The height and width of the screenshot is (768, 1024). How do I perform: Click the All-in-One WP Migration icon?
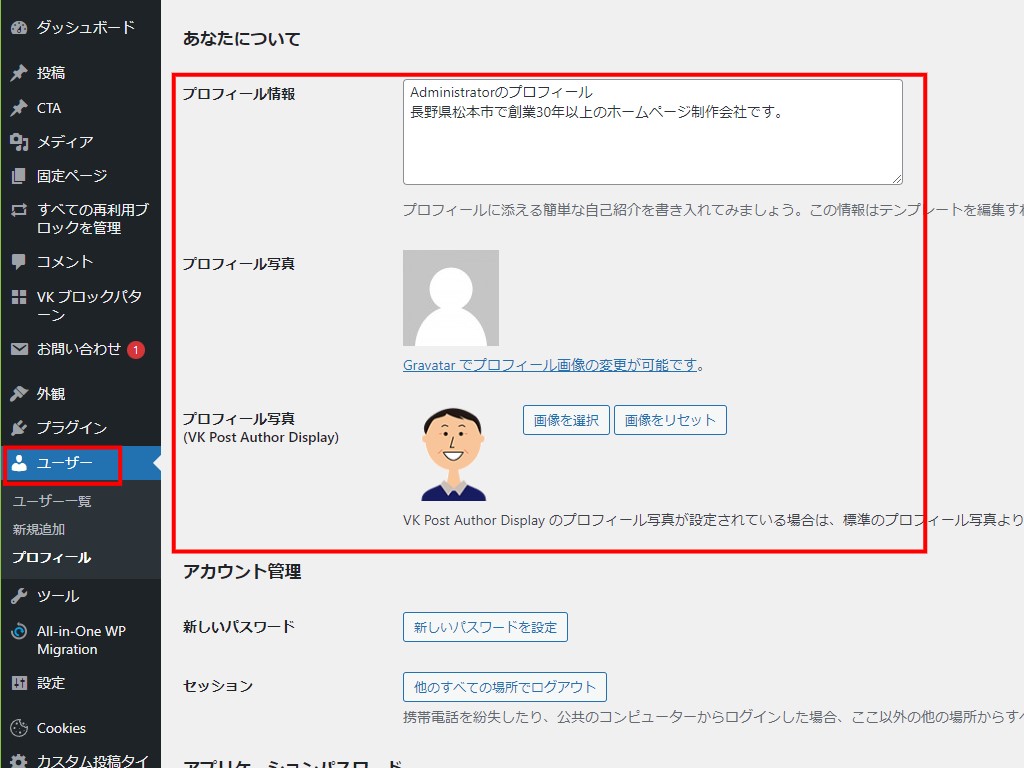pos(19,632)
